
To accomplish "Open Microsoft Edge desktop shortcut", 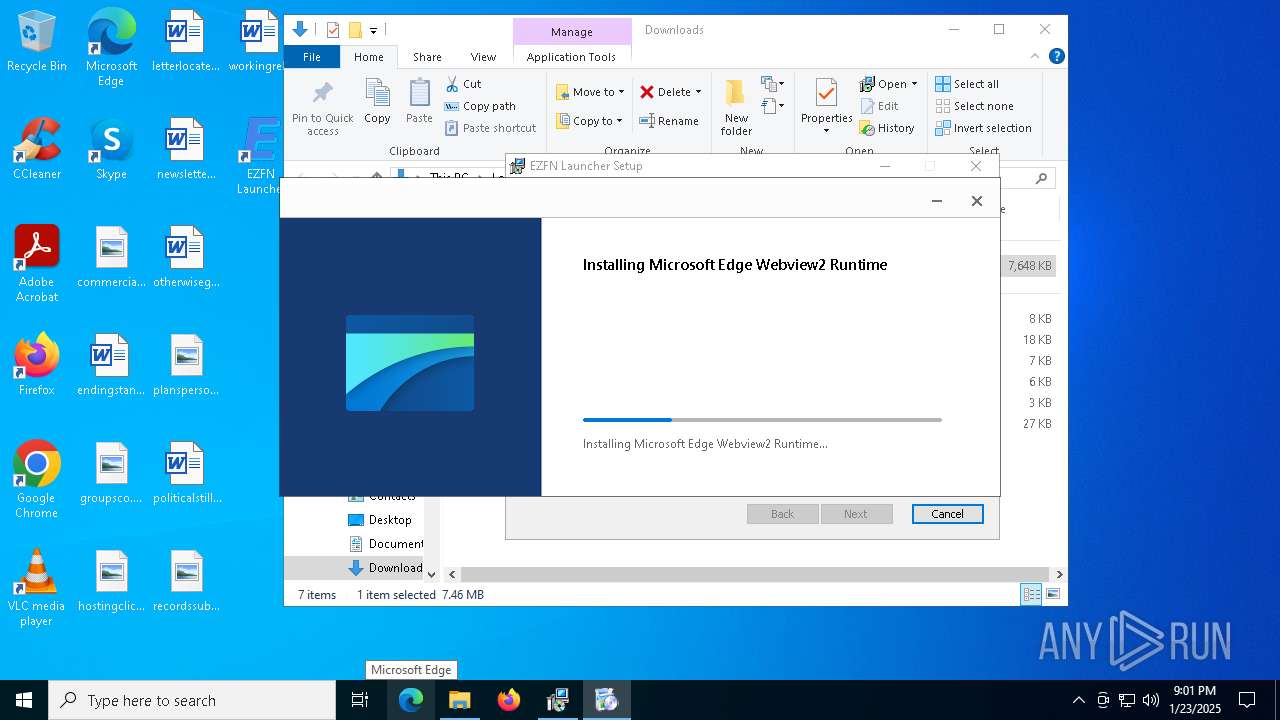I will click(x=111, y=48).
